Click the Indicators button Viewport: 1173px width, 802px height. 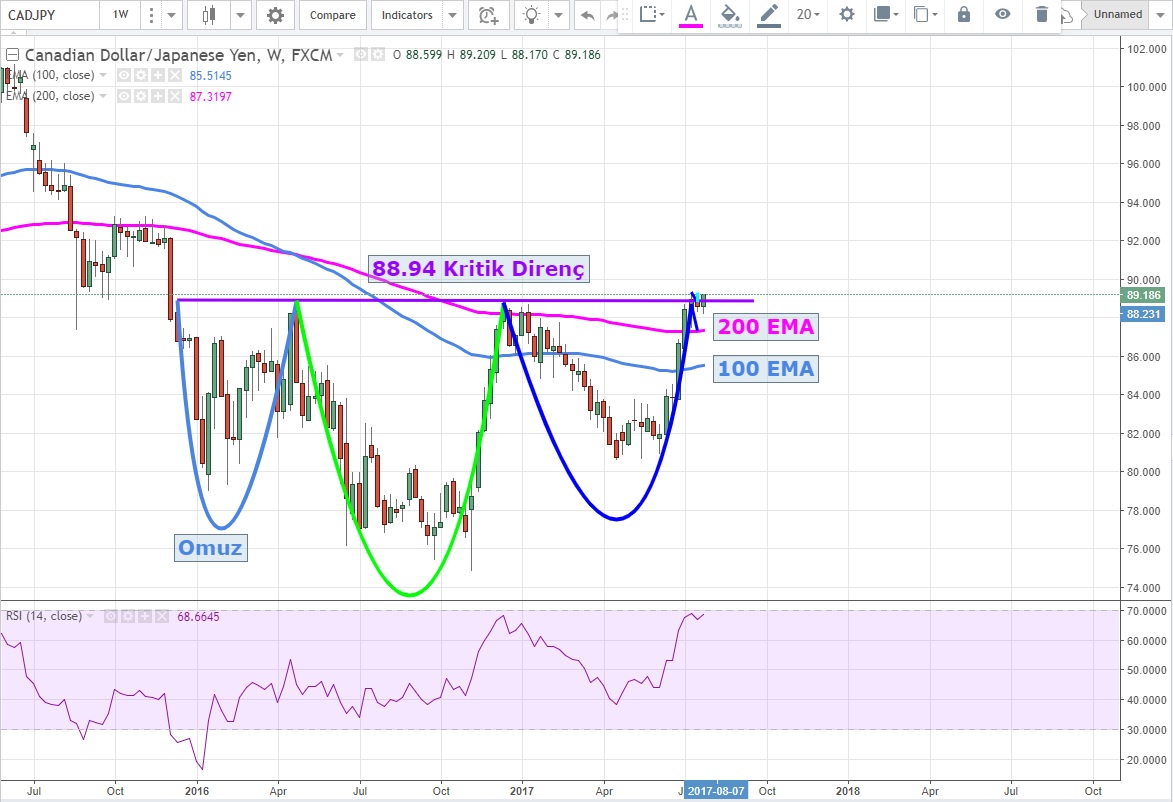point(407,15)
